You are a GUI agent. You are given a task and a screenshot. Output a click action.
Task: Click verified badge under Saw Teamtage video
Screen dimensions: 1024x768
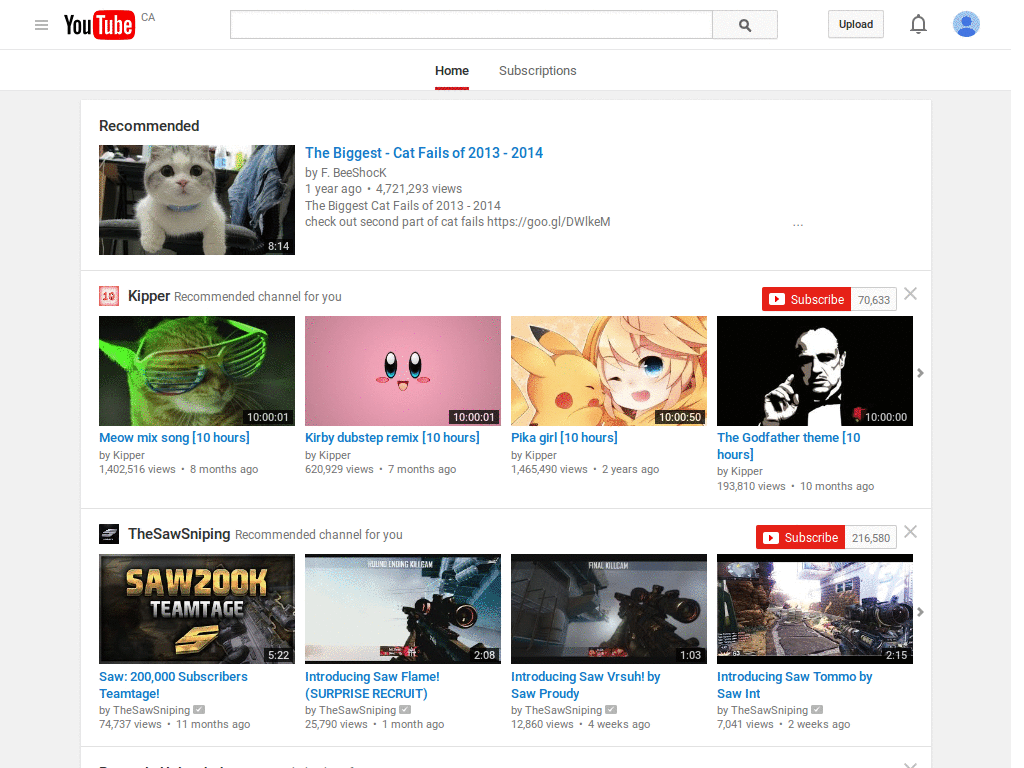[x=199, y=709]
